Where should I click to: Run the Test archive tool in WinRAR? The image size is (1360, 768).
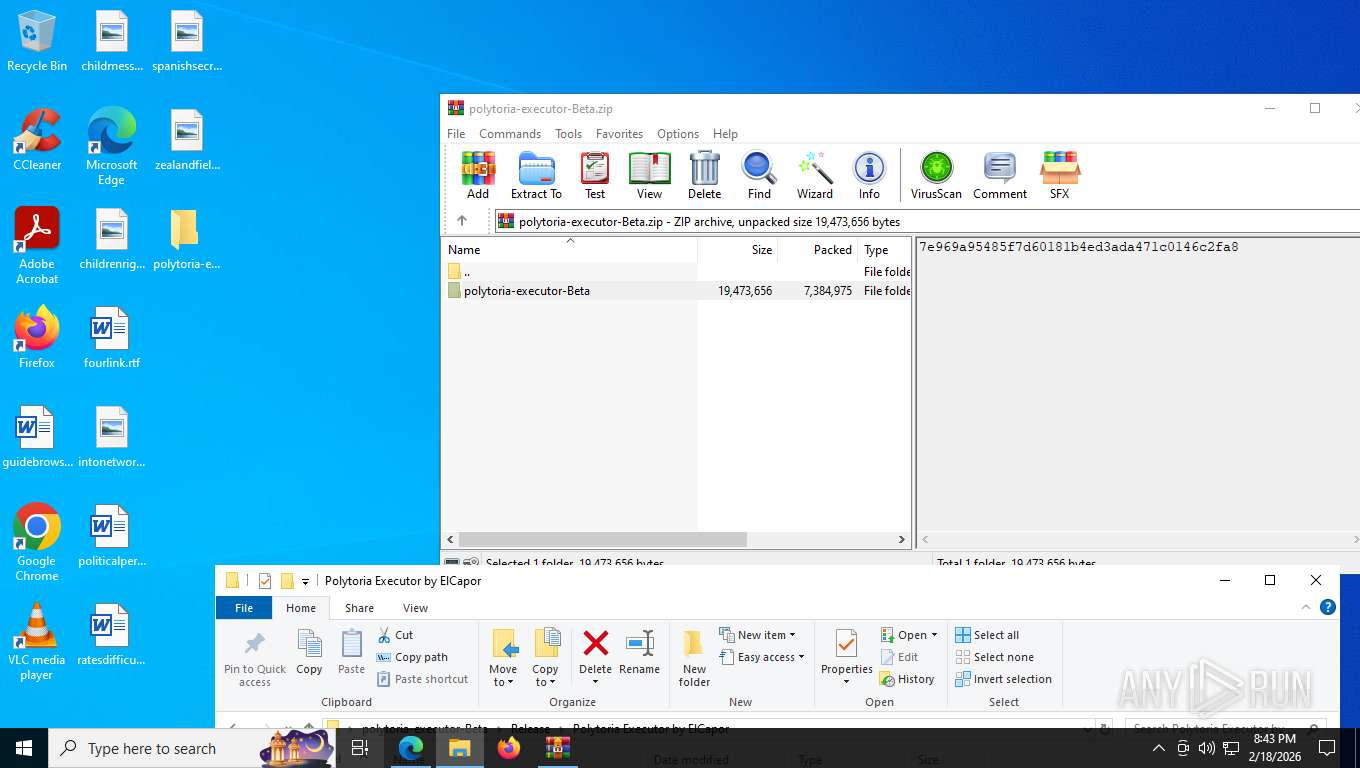click(x=595, y=175)
